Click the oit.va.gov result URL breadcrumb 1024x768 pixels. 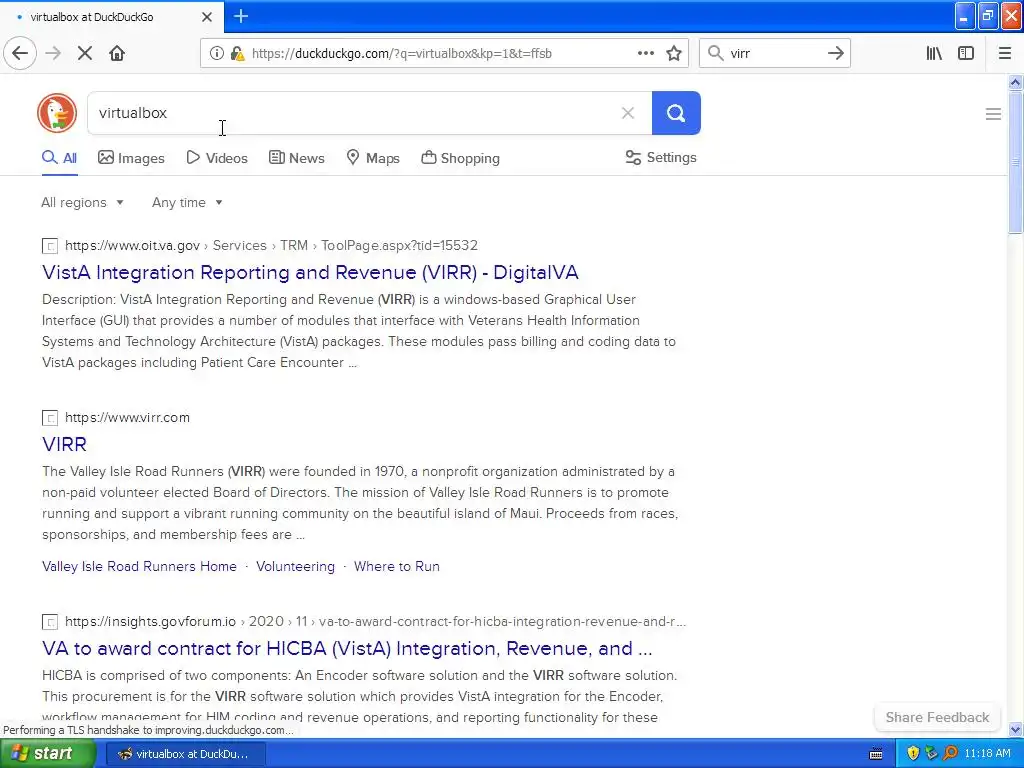(271, 246)
